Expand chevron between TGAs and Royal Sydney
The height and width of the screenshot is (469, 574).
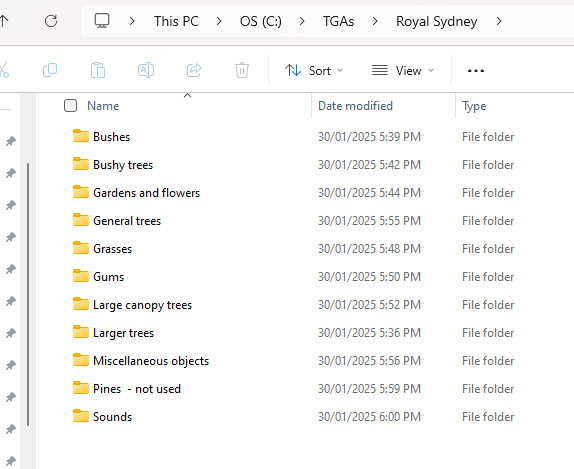point(374,21)
